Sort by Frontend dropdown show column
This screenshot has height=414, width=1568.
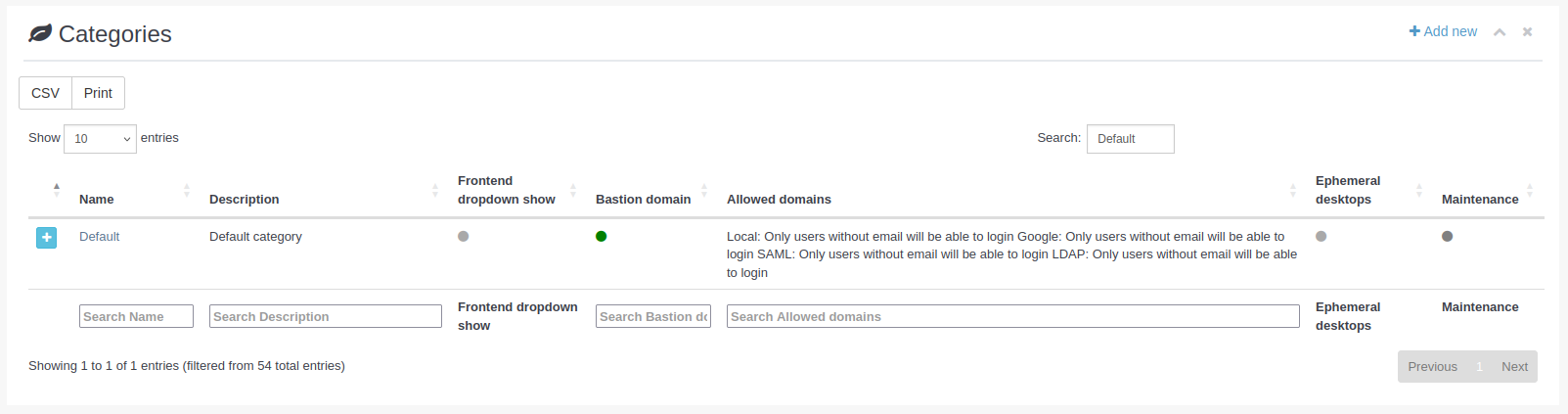click(x=506, y=190)
